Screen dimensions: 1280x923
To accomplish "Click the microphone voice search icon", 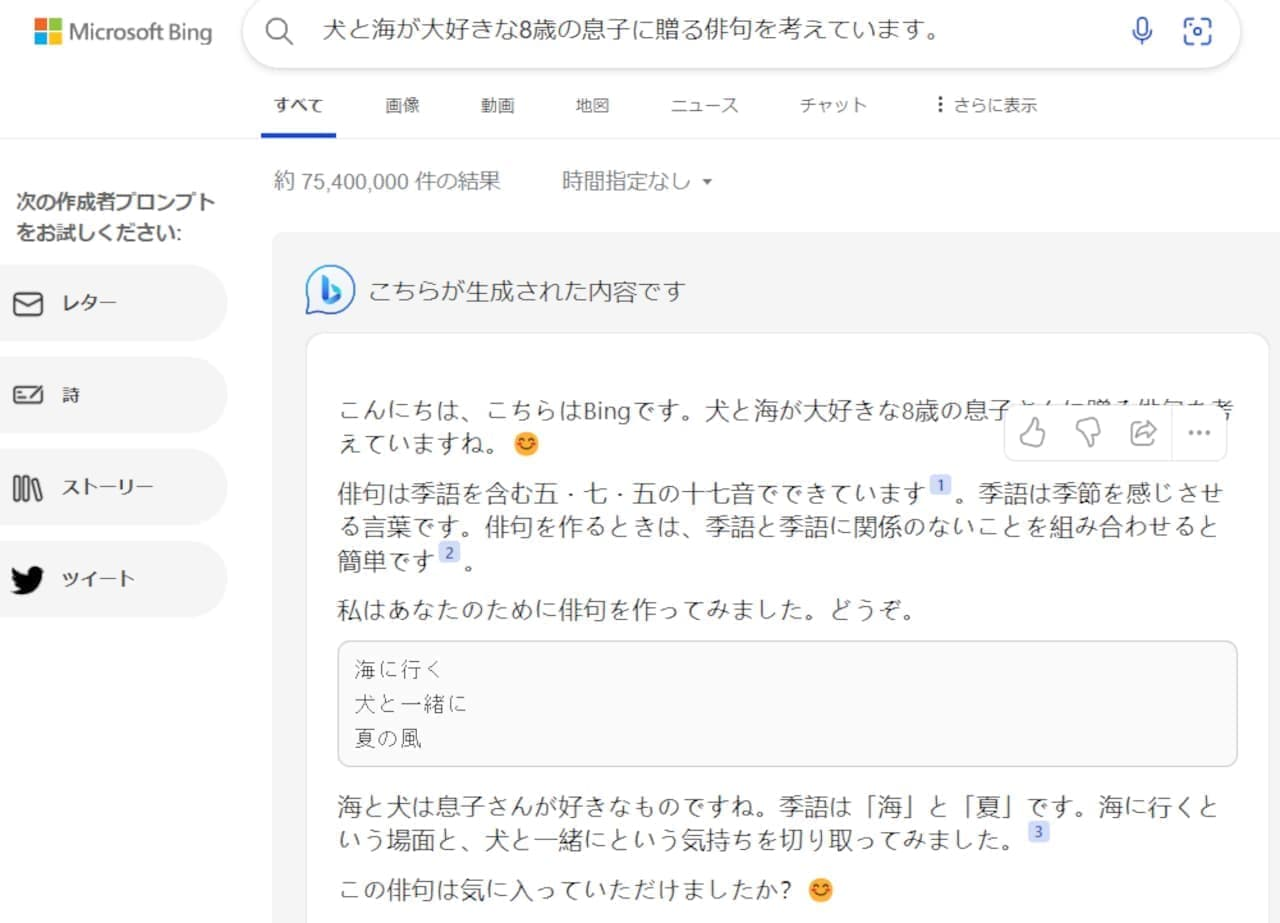I will 1142,32.
